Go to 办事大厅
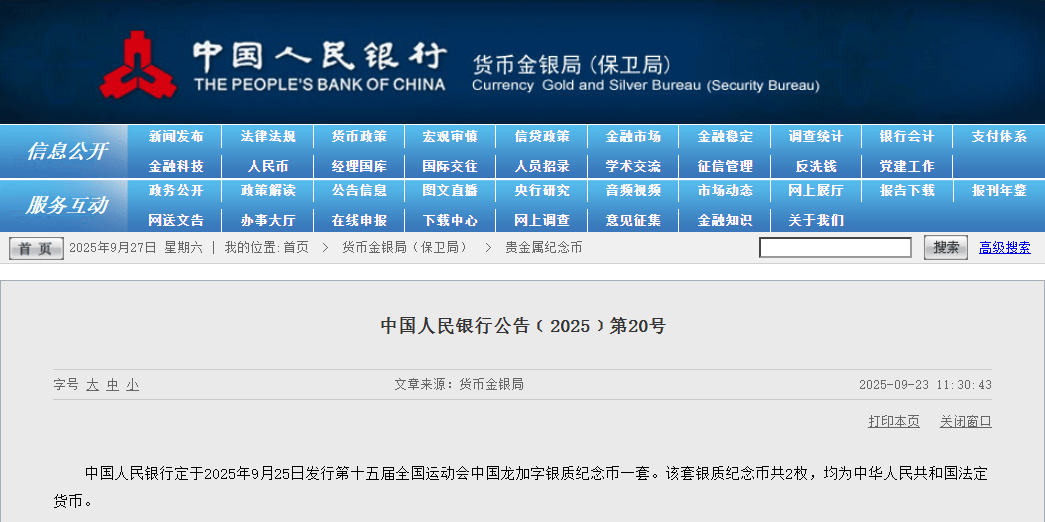Viewport: 1045px width, 522px height. click(268, 220)
